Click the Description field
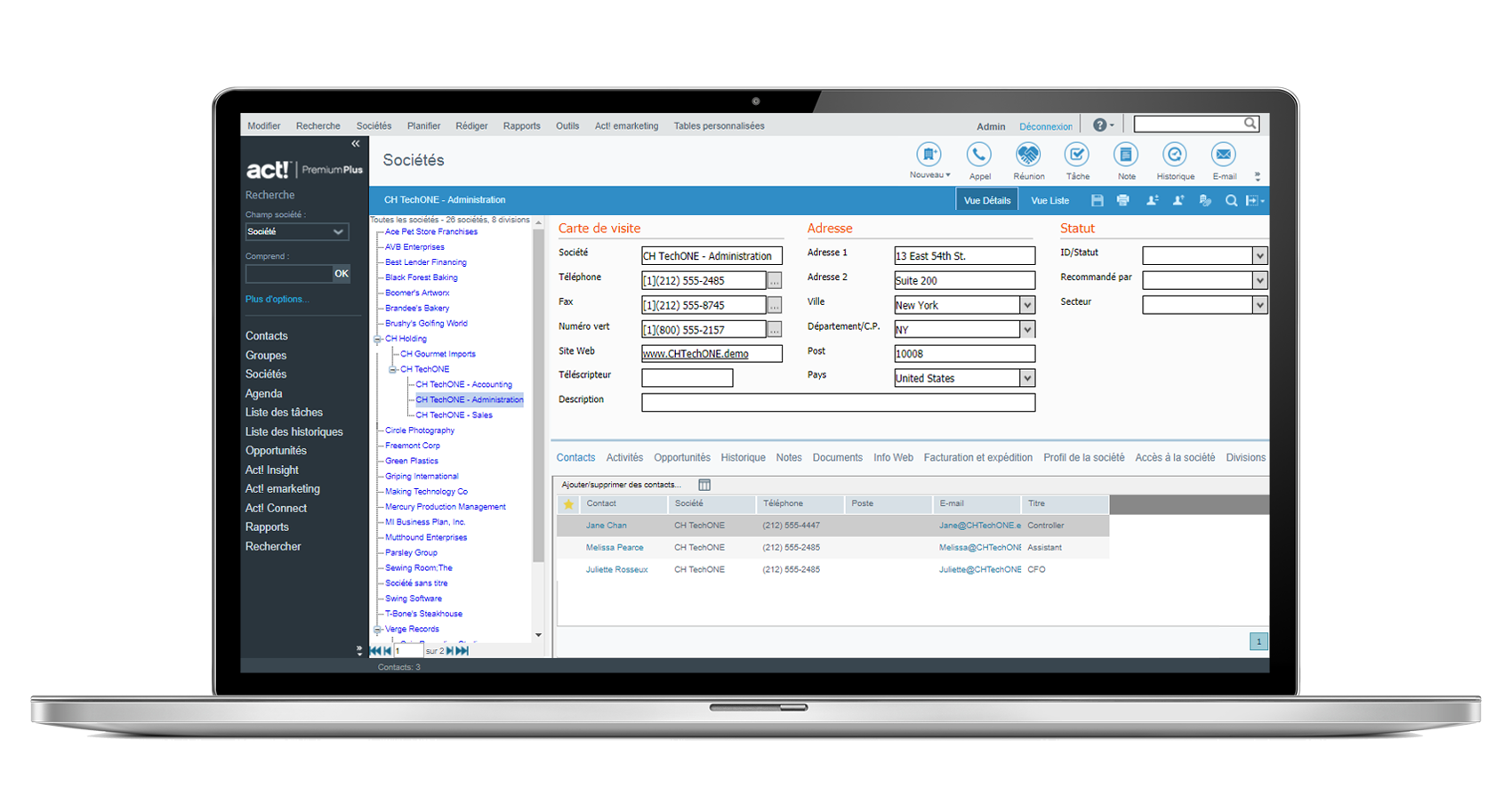1512x804 pixels. coord(838,403)
